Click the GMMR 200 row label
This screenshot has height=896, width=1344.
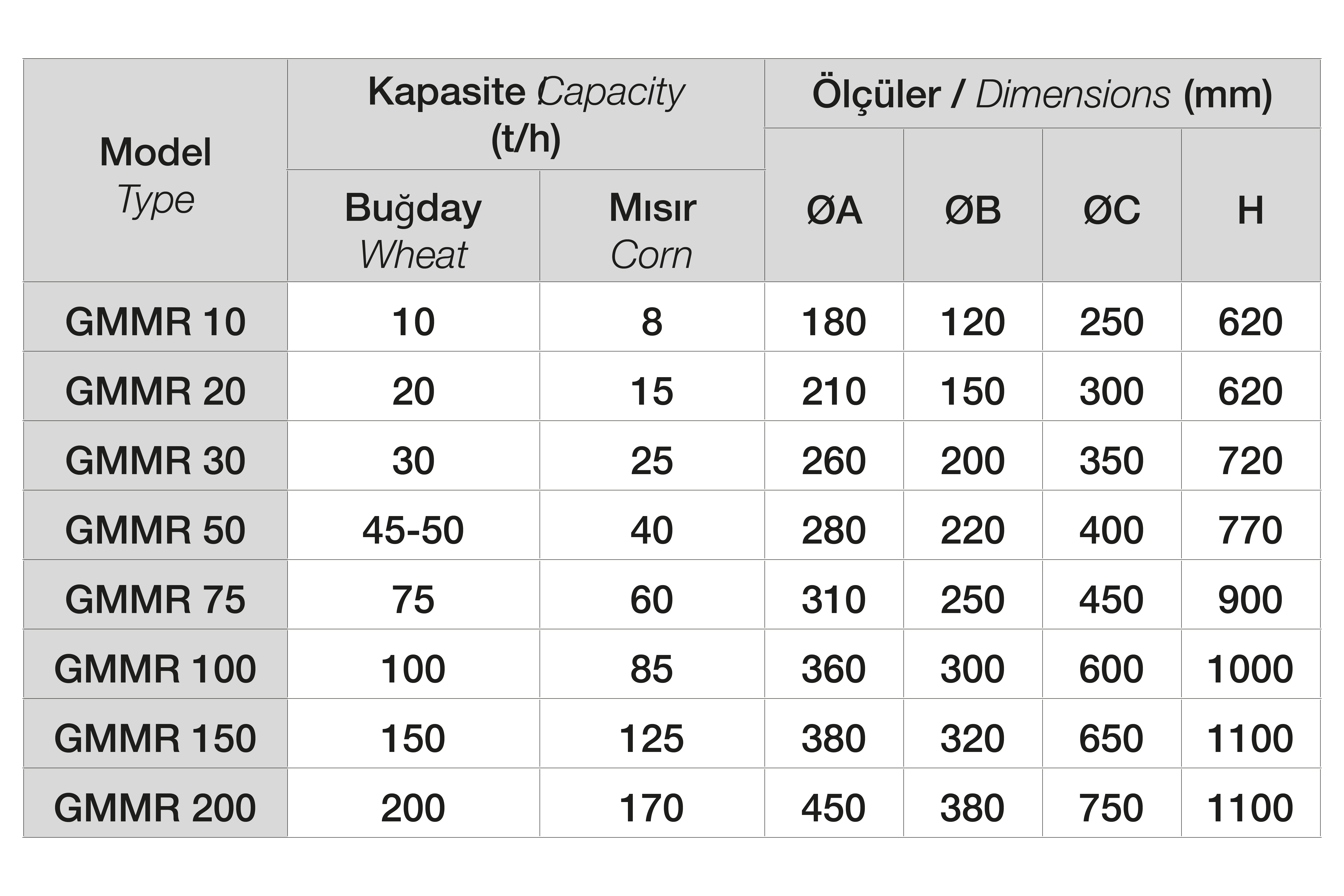155,803
